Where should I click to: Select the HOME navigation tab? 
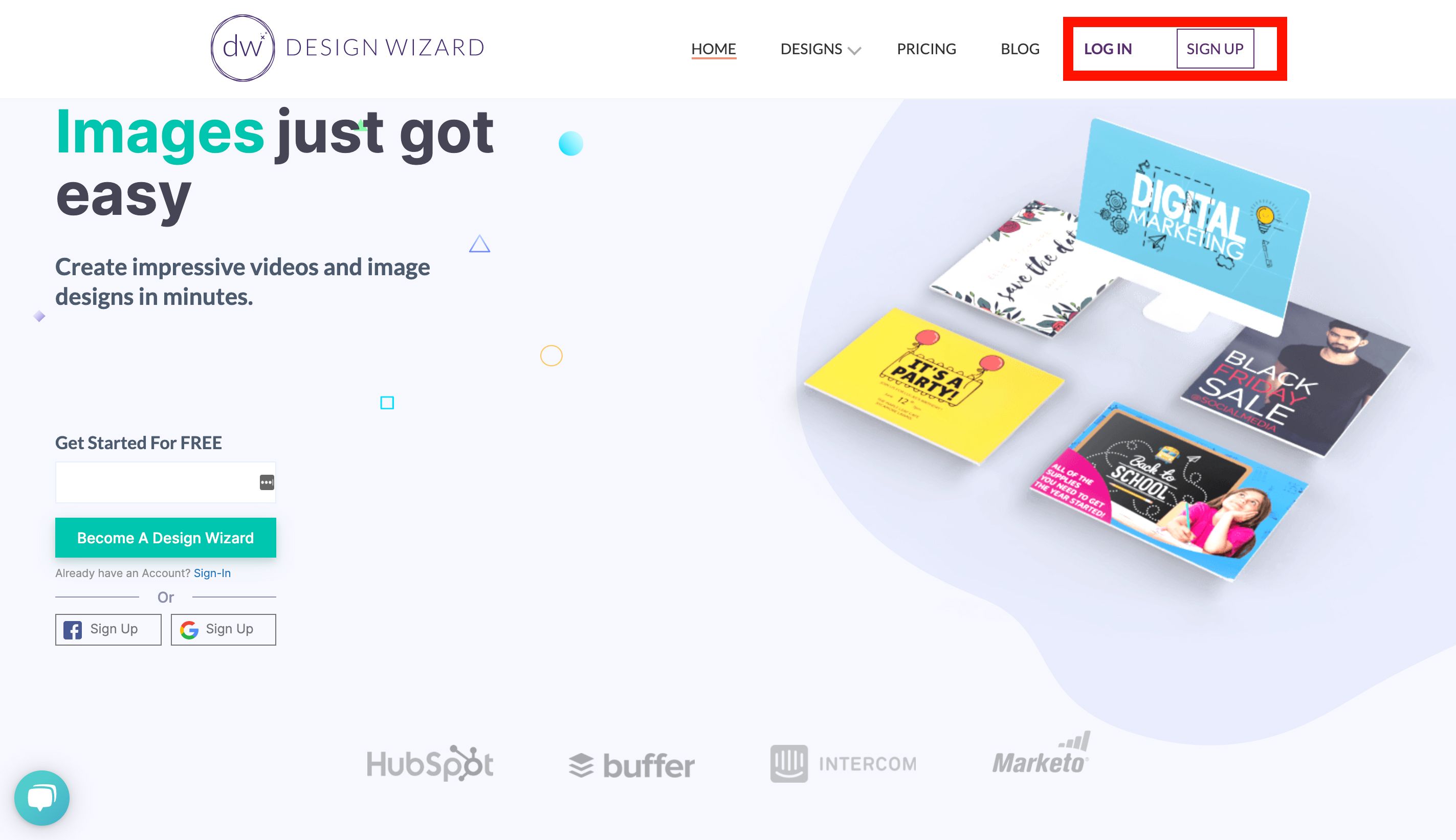pos(713,47)
